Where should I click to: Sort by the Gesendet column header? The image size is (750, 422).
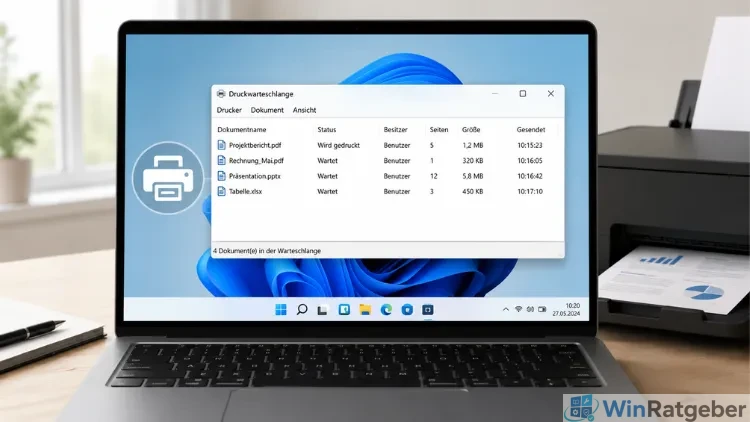tap(531, 130)
